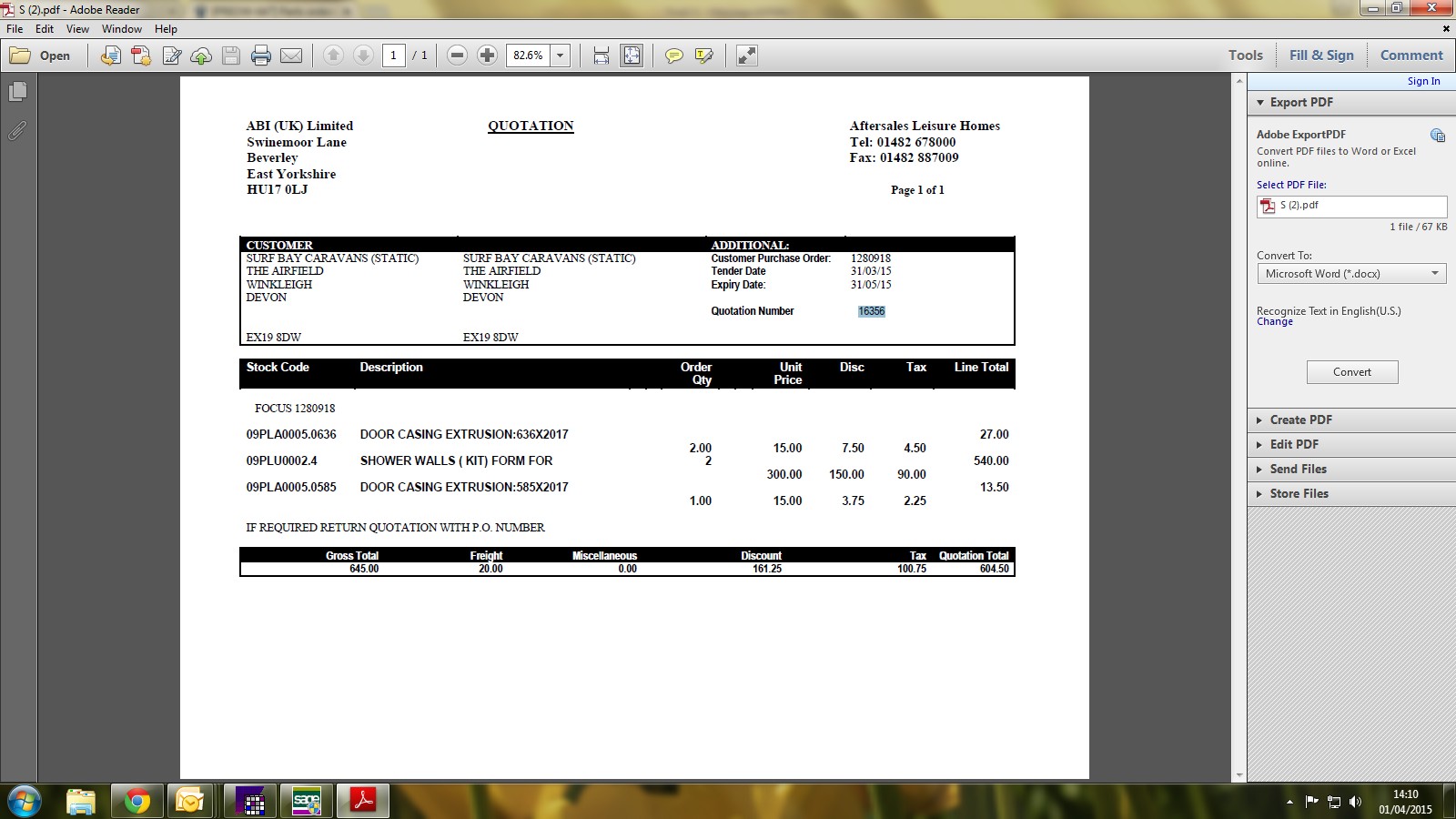Open the page thumbnails panel icon
Image resolution: width=1456 pixels, height=819 pixels.
point(17,92)
